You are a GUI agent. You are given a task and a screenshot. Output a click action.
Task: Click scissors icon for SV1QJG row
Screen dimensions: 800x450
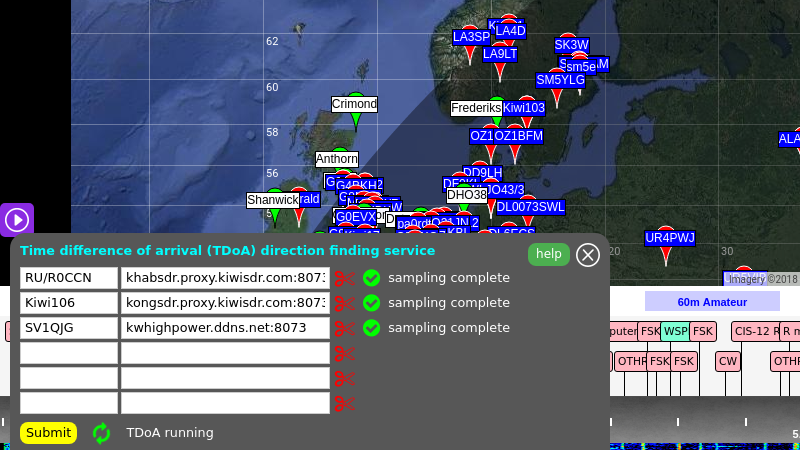(x=345, y=328)
